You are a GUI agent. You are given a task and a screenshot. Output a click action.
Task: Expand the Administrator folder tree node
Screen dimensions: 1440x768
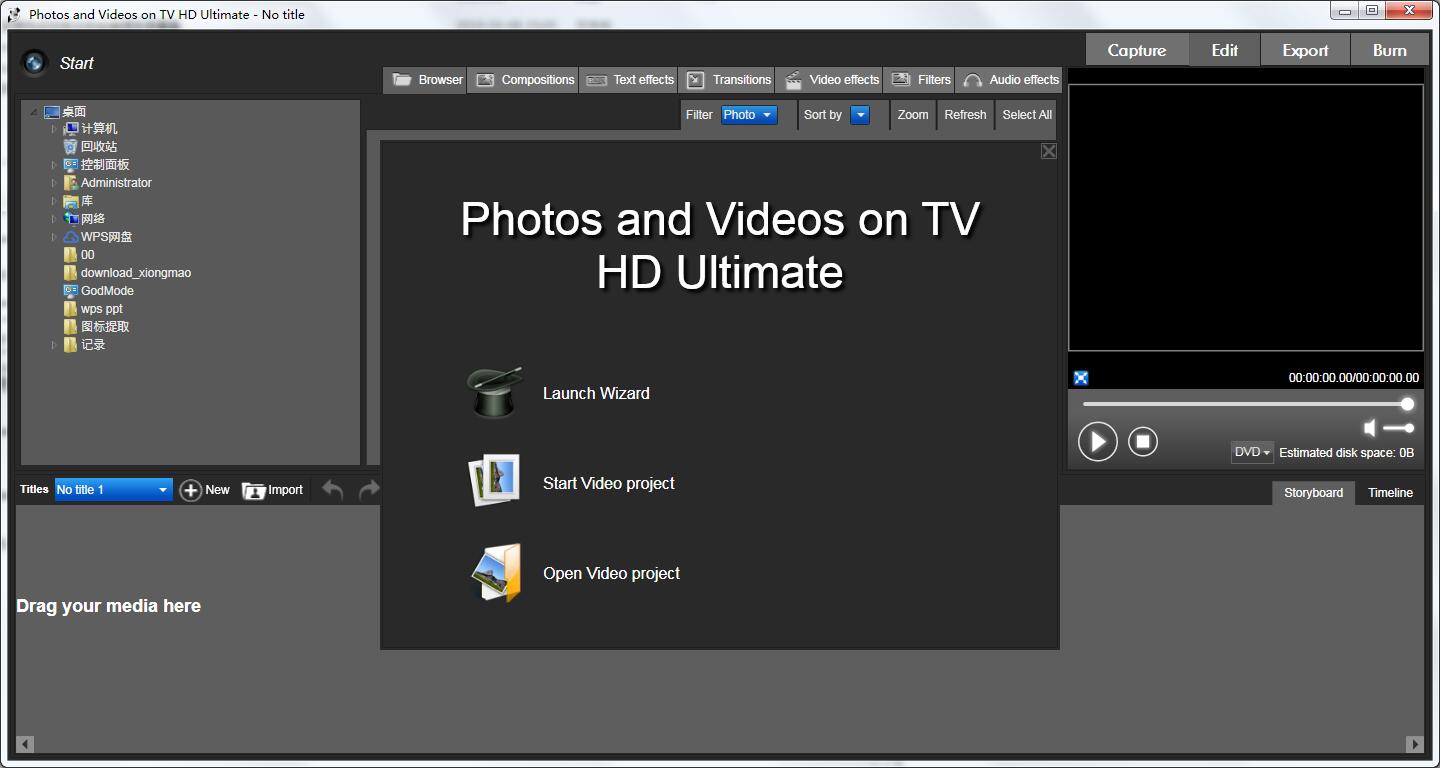click(54, 183)
